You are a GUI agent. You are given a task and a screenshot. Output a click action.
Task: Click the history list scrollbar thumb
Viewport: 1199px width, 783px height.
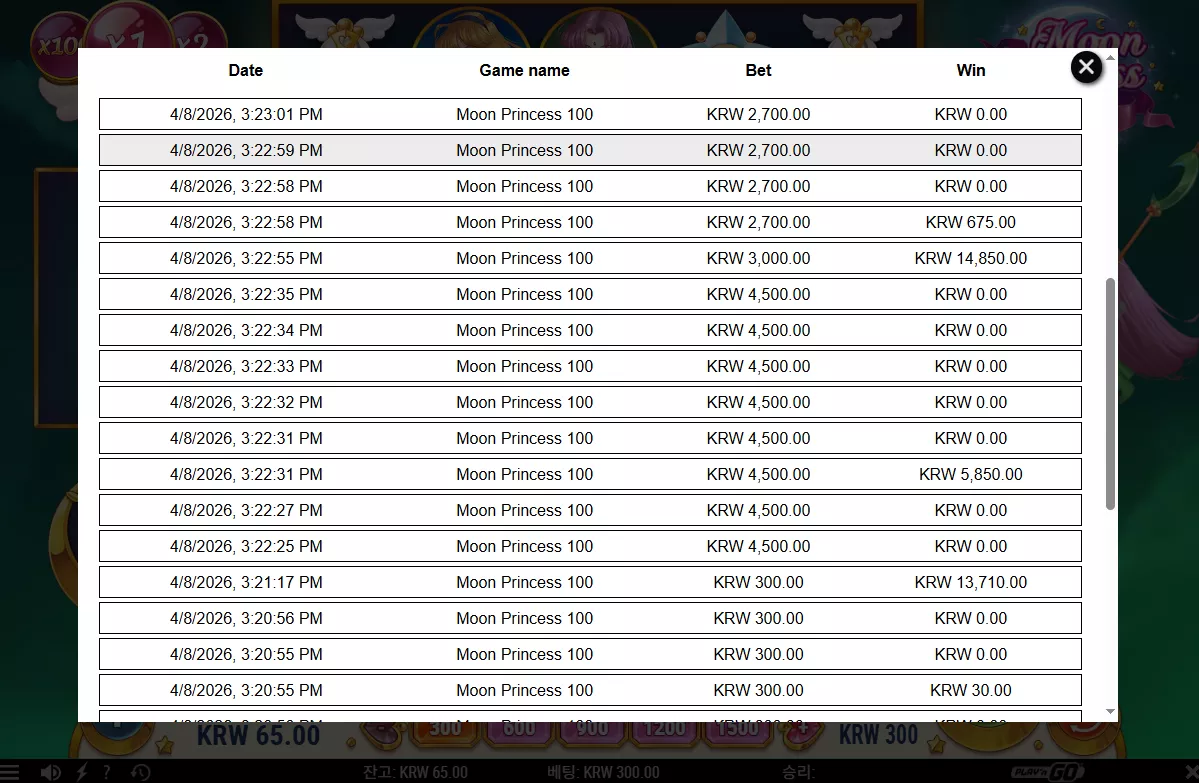(x=1110, y=394)
